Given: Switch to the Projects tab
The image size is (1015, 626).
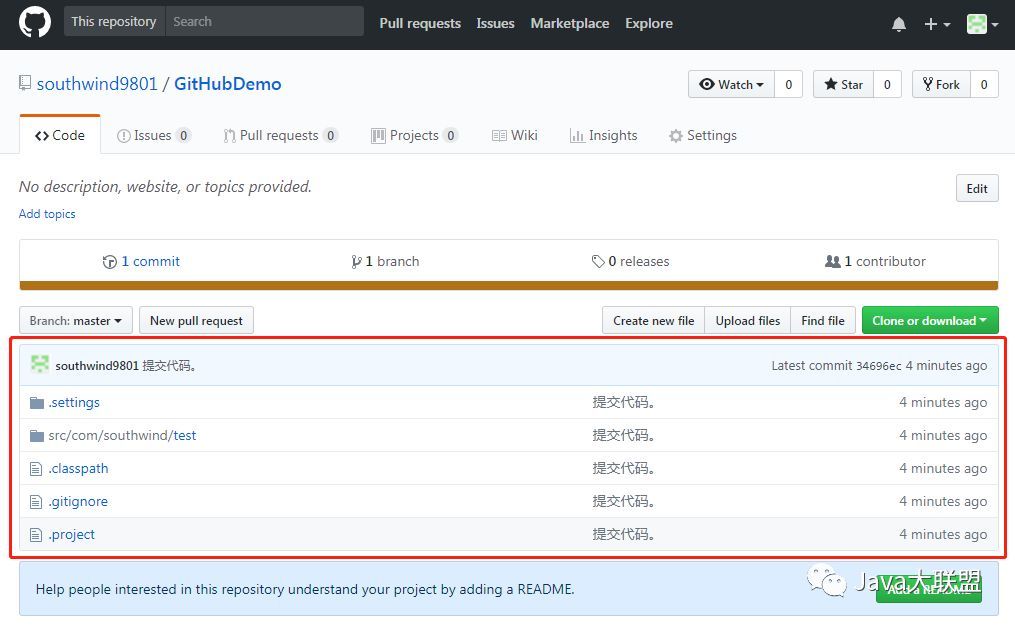Looking at the screenshot, I should [x=414, y=135].
